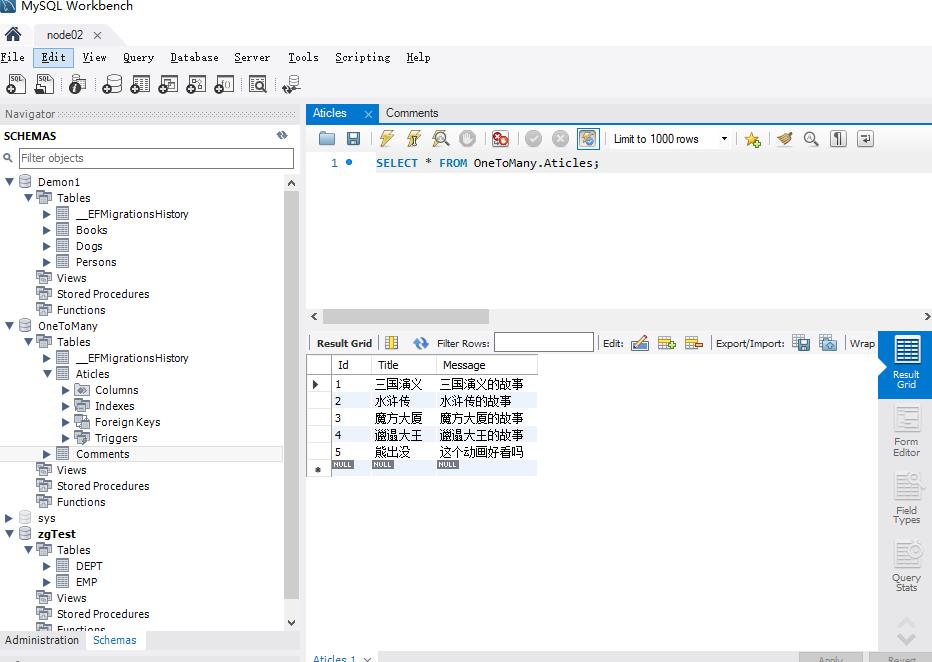The height and width of the screenshot is (662, 932).
Task: Toggle wrap cell content in result grid
Action: point(861,343)
